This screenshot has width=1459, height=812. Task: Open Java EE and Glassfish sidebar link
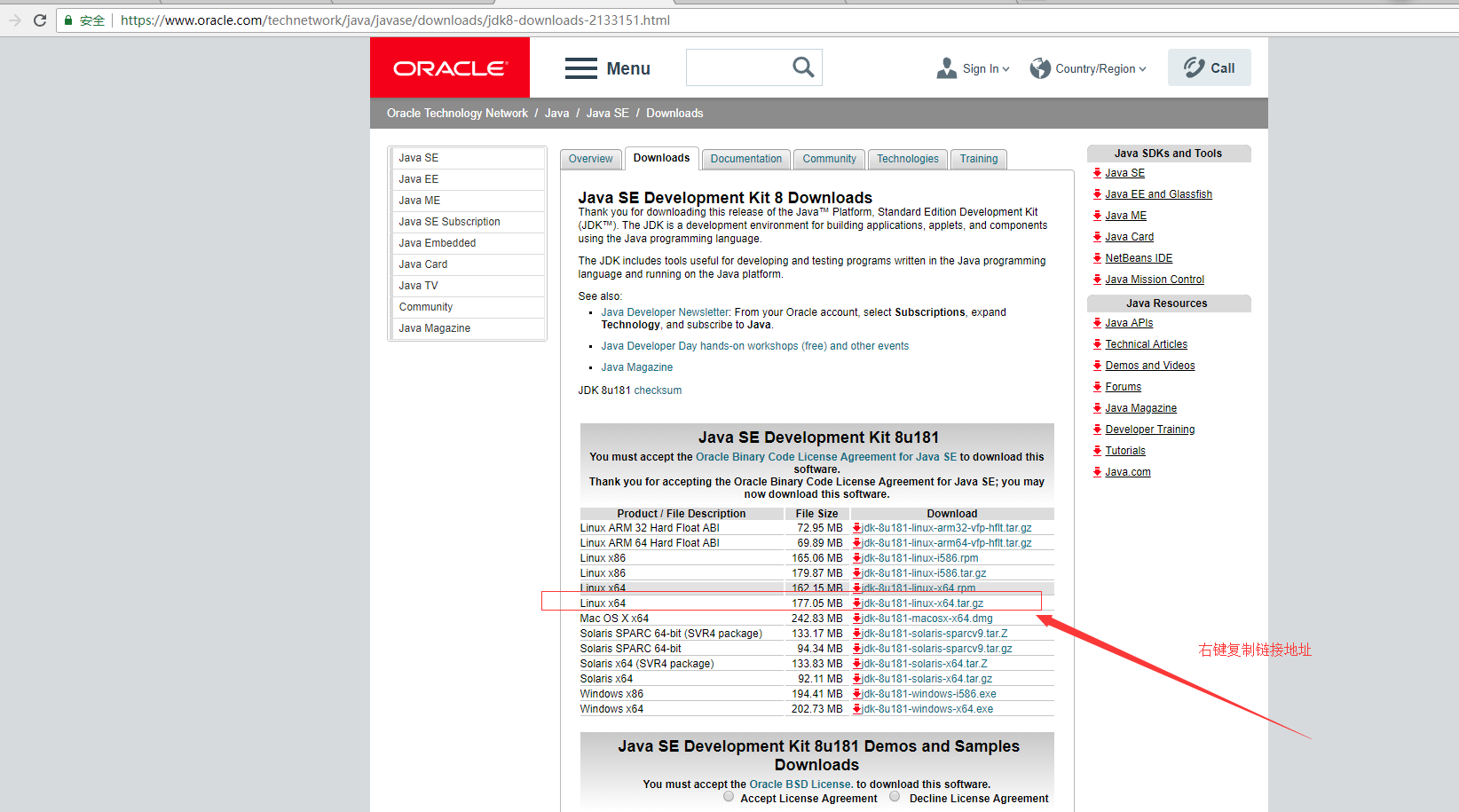coord(1158,194)
